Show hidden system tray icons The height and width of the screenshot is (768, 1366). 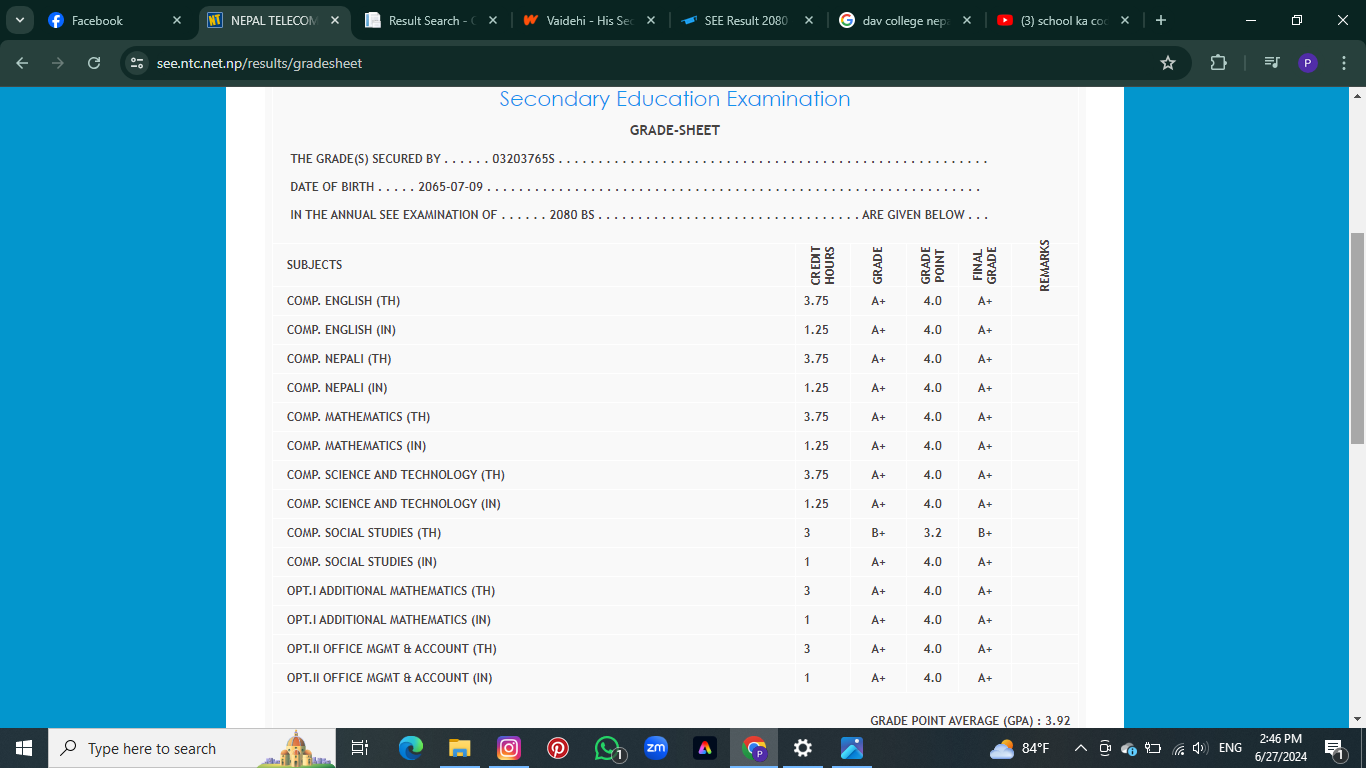(1080, 748)
